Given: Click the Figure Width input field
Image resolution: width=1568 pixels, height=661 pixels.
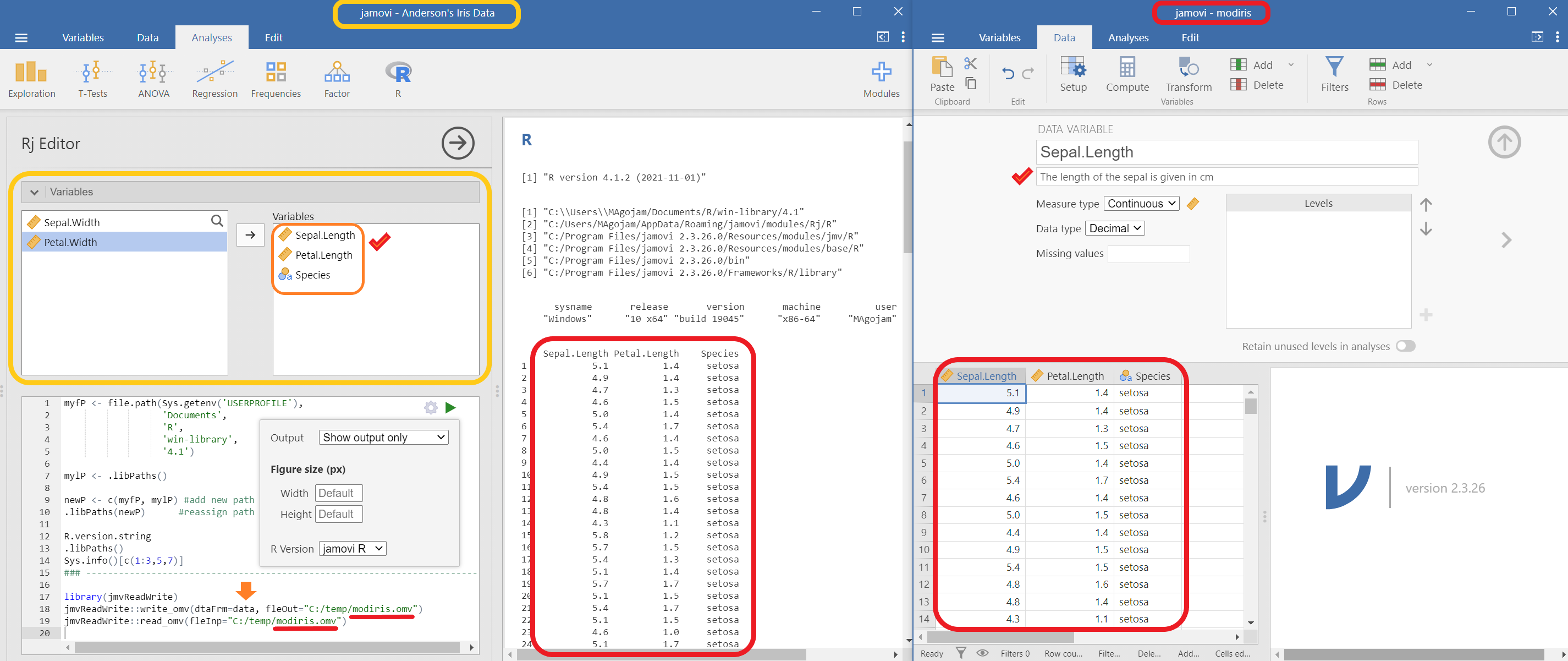Looking at the screenshot, I should click(x=338, y=493).
